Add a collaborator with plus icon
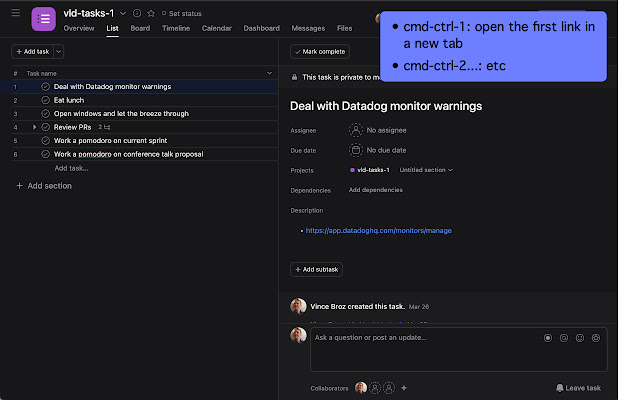Screen dimensions: 640x400 [x=404, y=388]
